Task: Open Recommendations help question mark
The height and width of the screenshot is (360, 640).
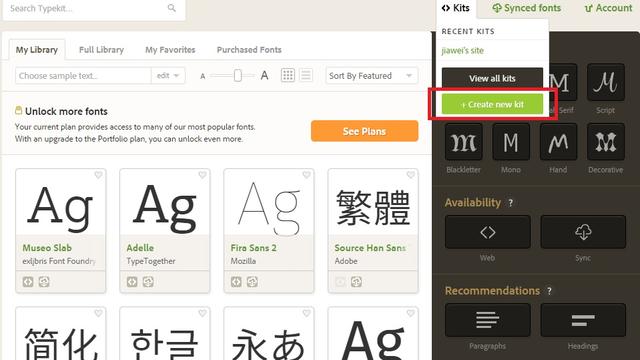Action: point(549,291)
